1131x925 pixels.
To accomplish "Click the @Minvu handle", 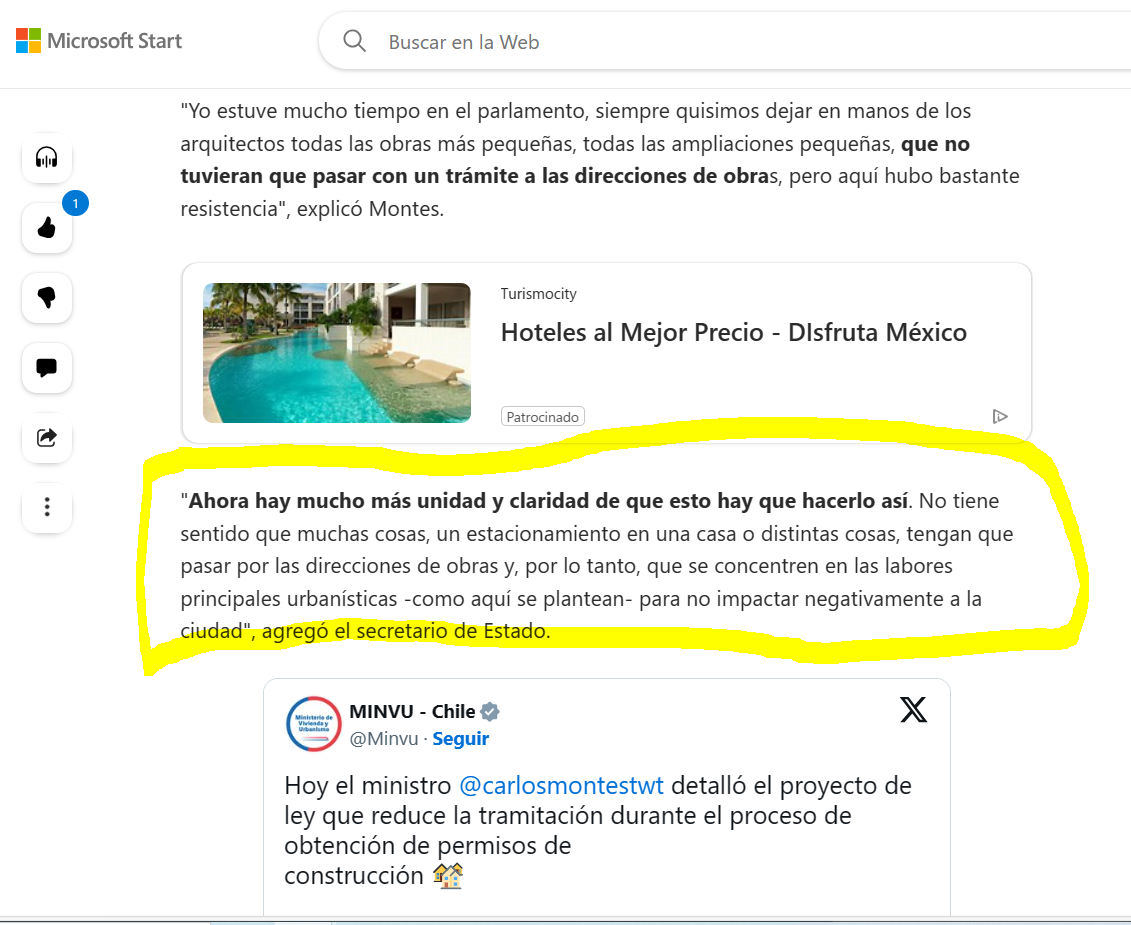I will pos(384,739).
